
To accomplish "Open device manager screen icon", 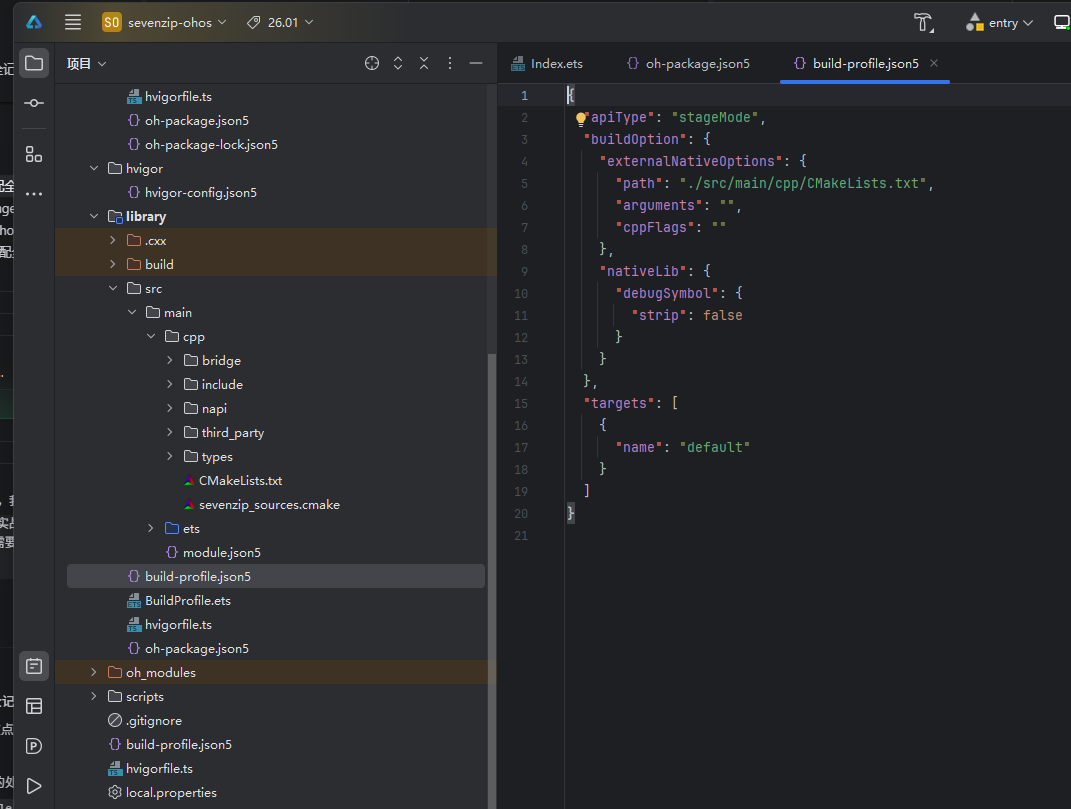I will pyautogui.click(x=1062, y=23).
